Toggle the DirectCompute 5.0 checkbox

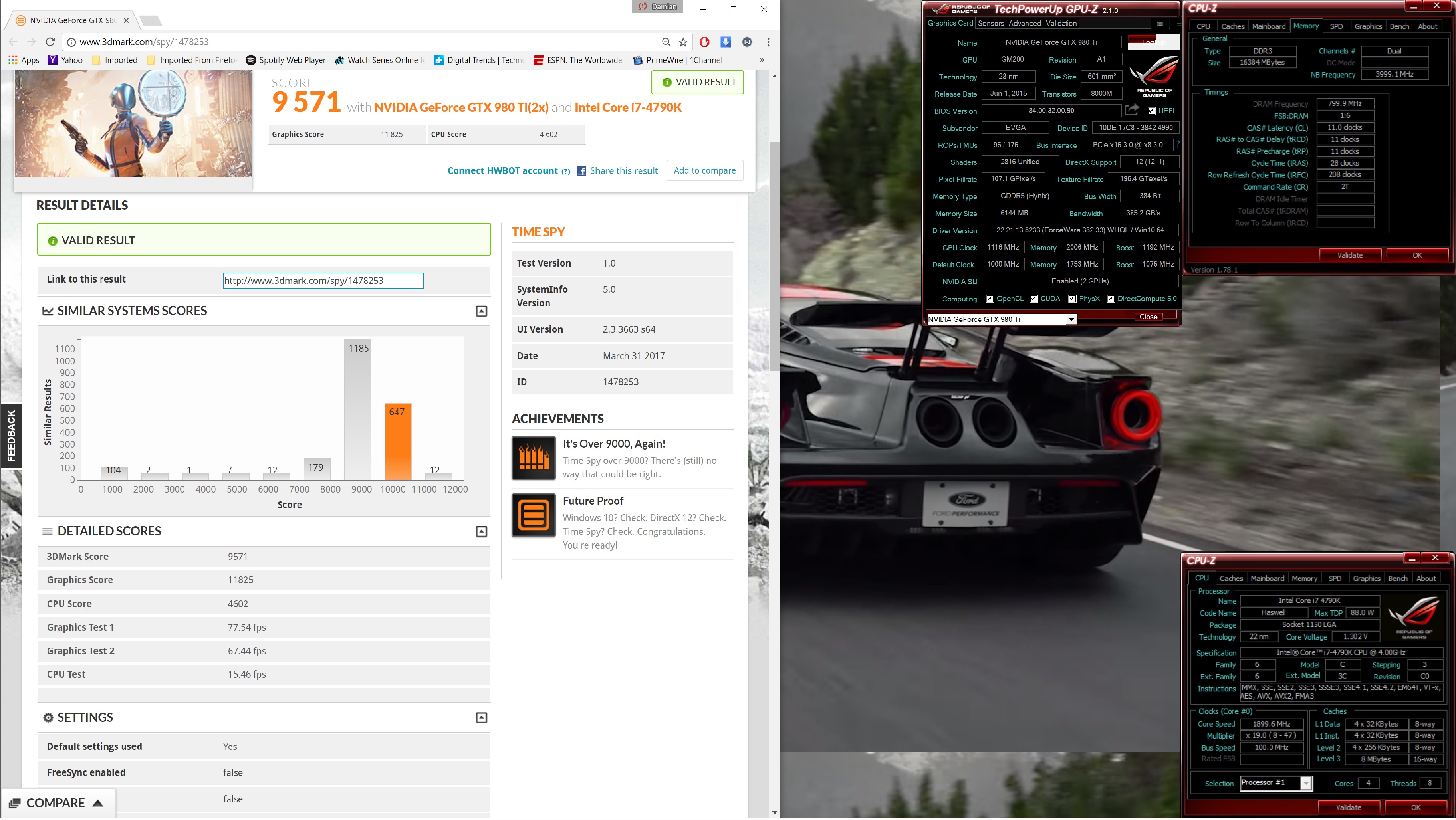(1111, 299)
